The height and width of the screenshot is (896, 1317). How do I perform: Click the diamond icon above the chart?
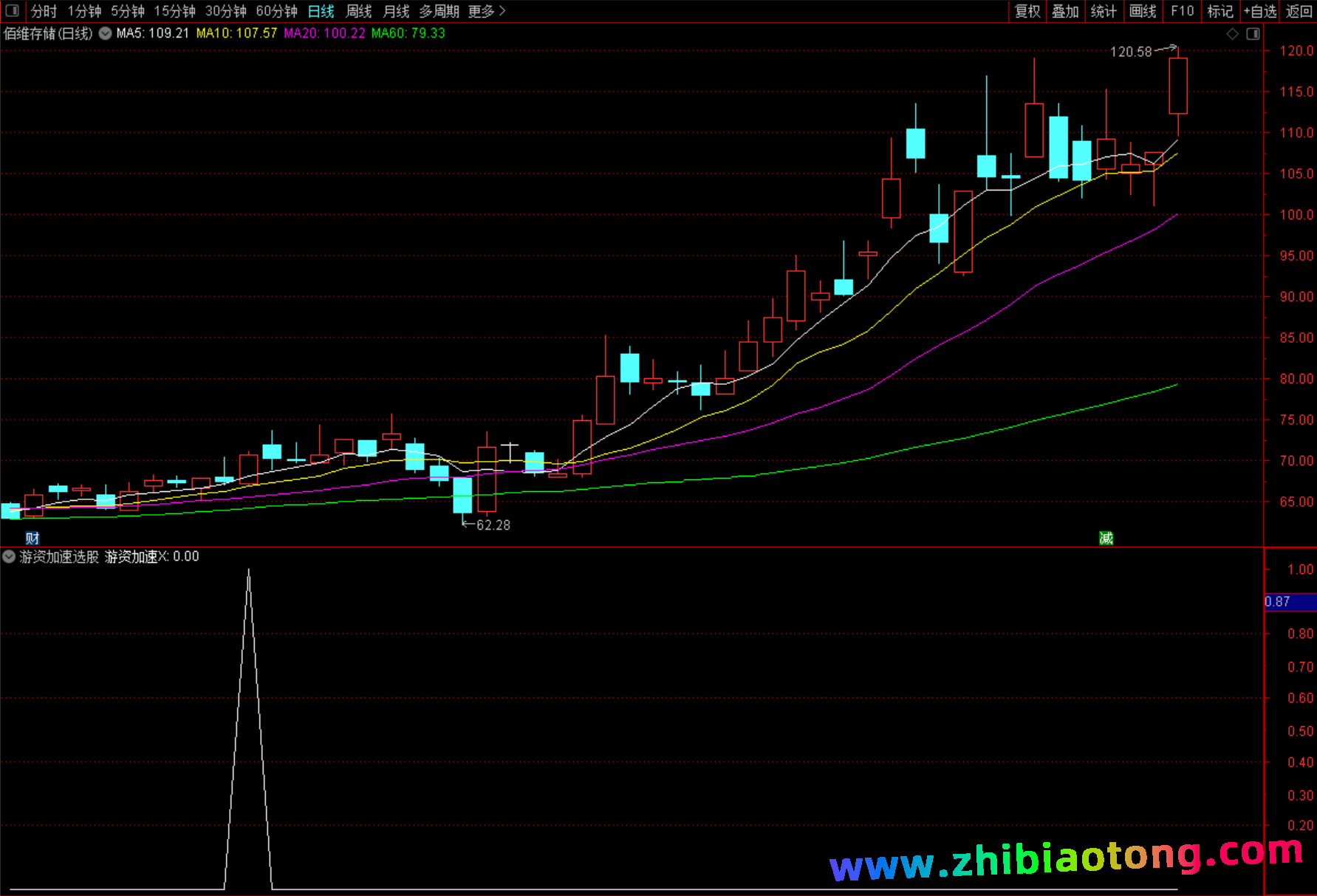pos(1232,34)
